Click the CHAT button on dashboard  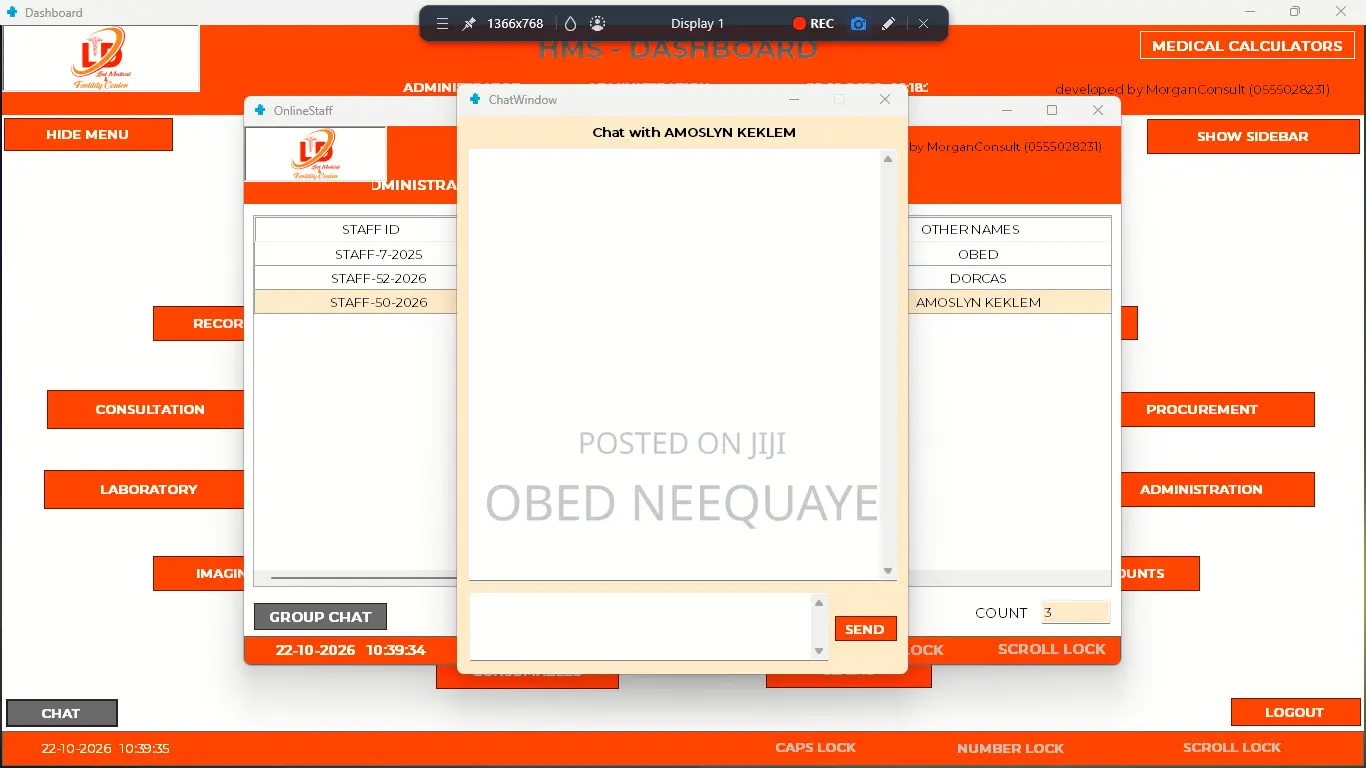click(x=61, y=713)
